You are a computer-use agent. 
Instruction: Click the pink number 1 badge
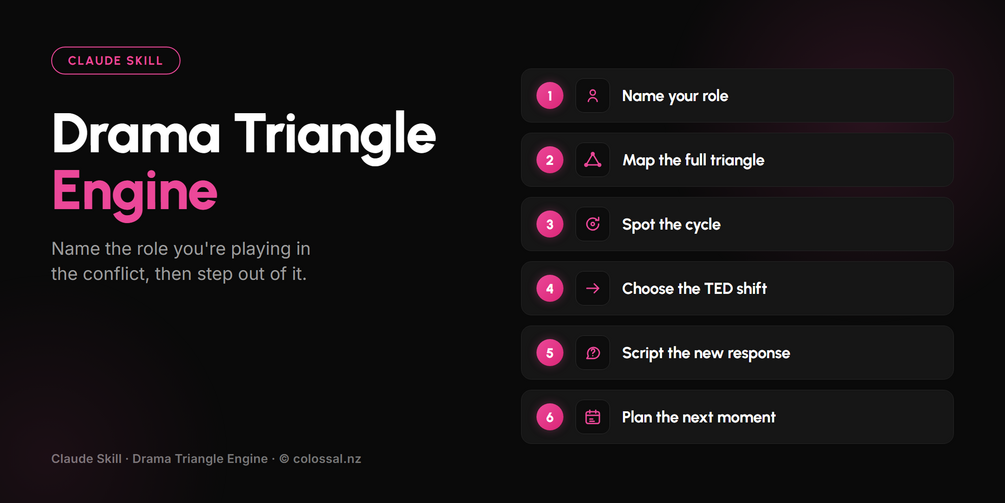(549, 95)
